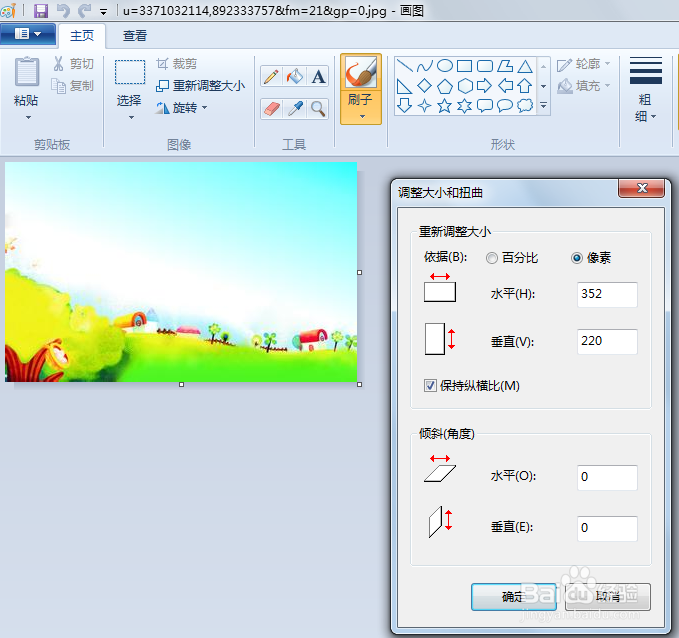Click the Undo arrow in title bar
Screen dimensions: 679x638
pos(63,10)
